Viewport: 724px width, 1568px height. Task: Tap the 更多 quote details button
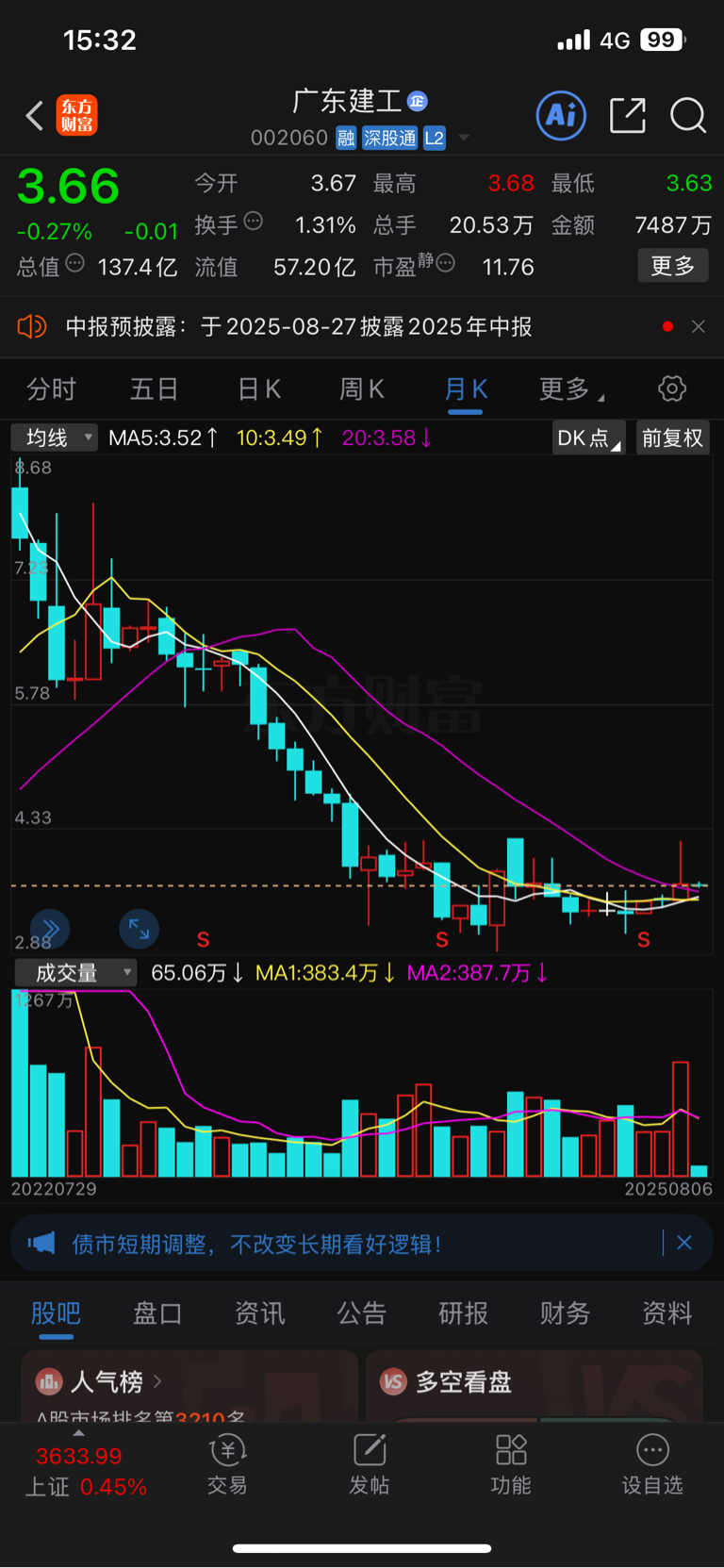point(673,266)
